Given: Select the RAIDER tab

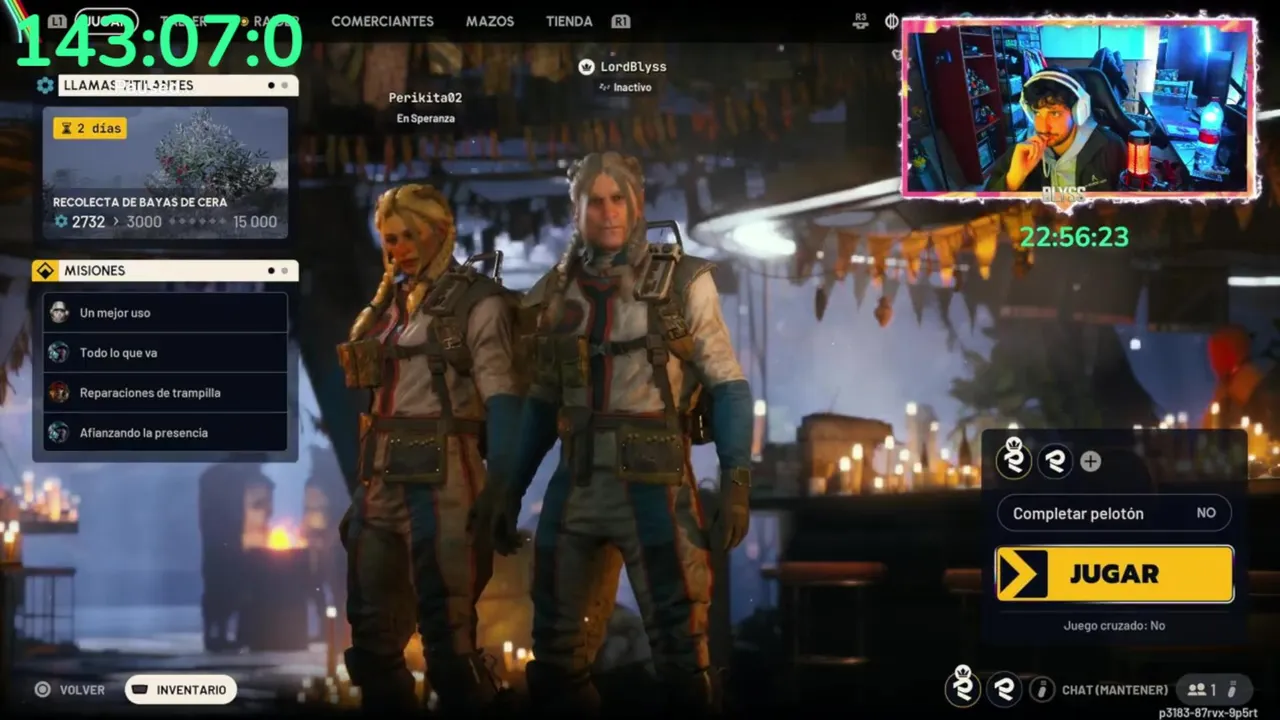Looking at the screenshot, I should [276, 21].
